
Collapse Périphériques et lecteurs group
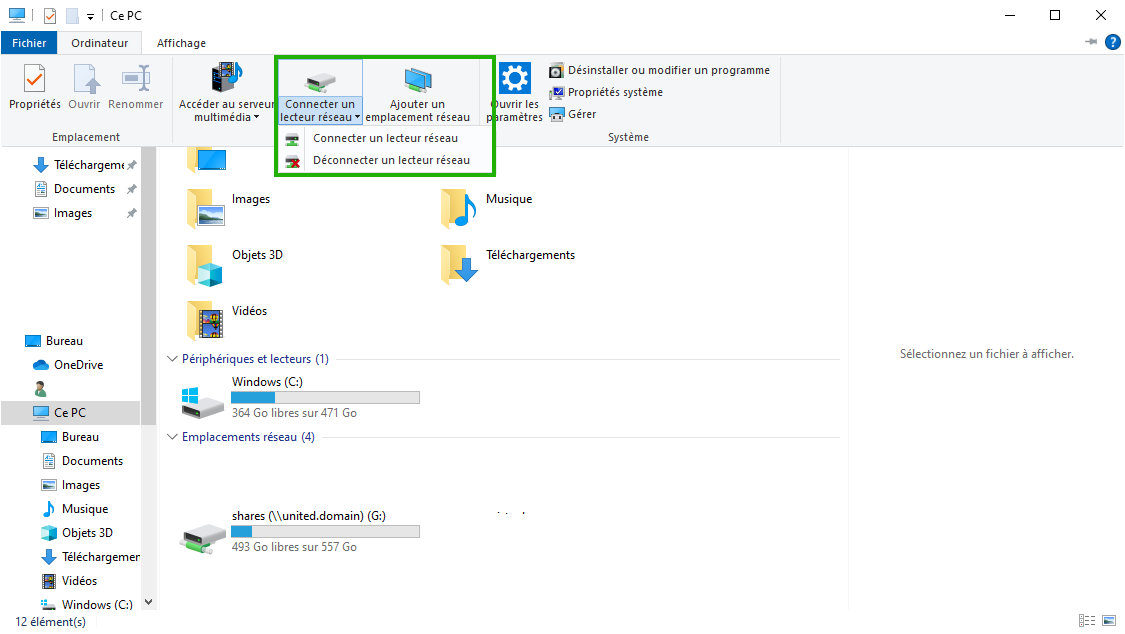[x=172, y=359]
